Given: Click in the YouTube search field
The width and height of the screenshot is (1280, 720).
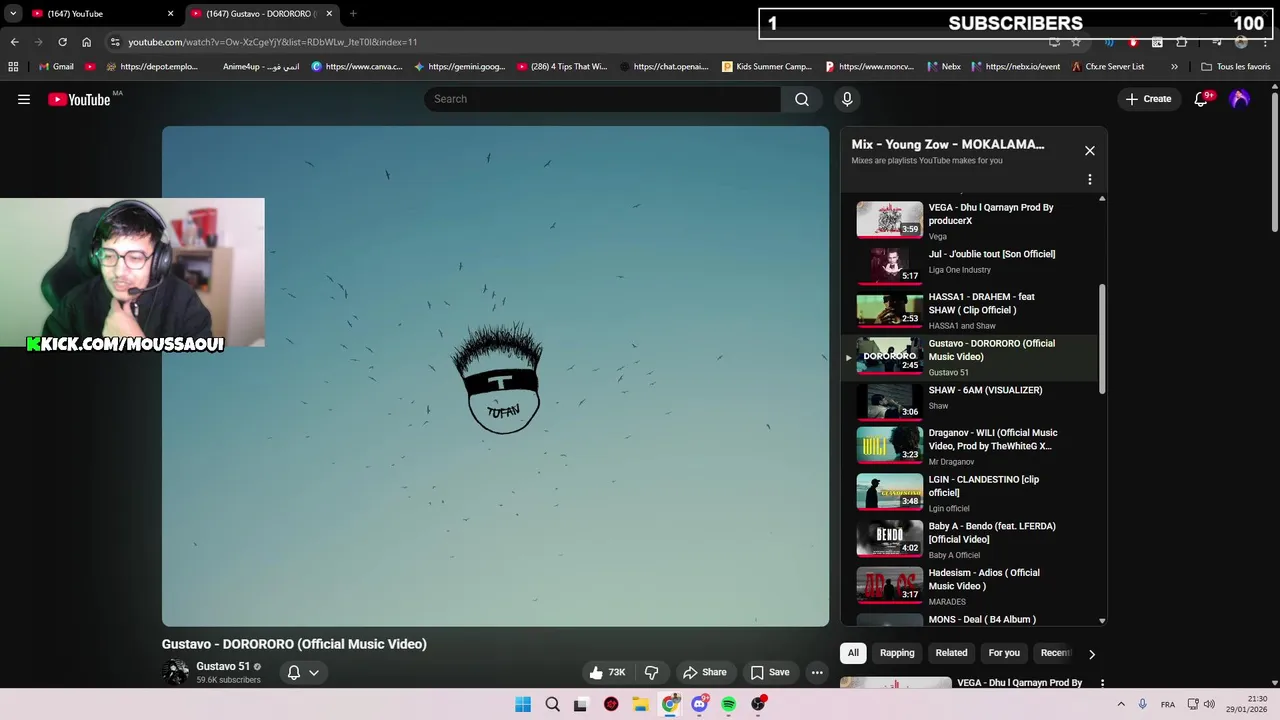Looking at the screenshot, I should [x=603, y=99].
